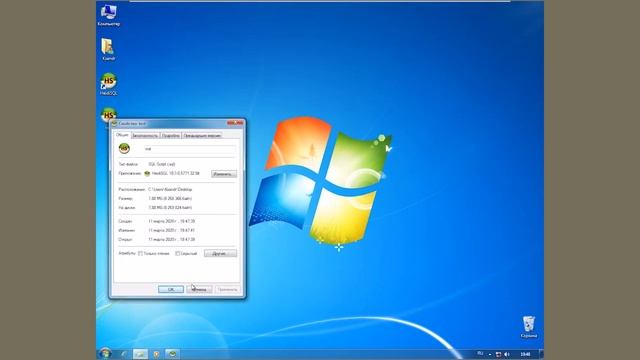Open the Другие attributes button
Image resolution: width=640 pixels, height=360 pixels.
point(220,253)
